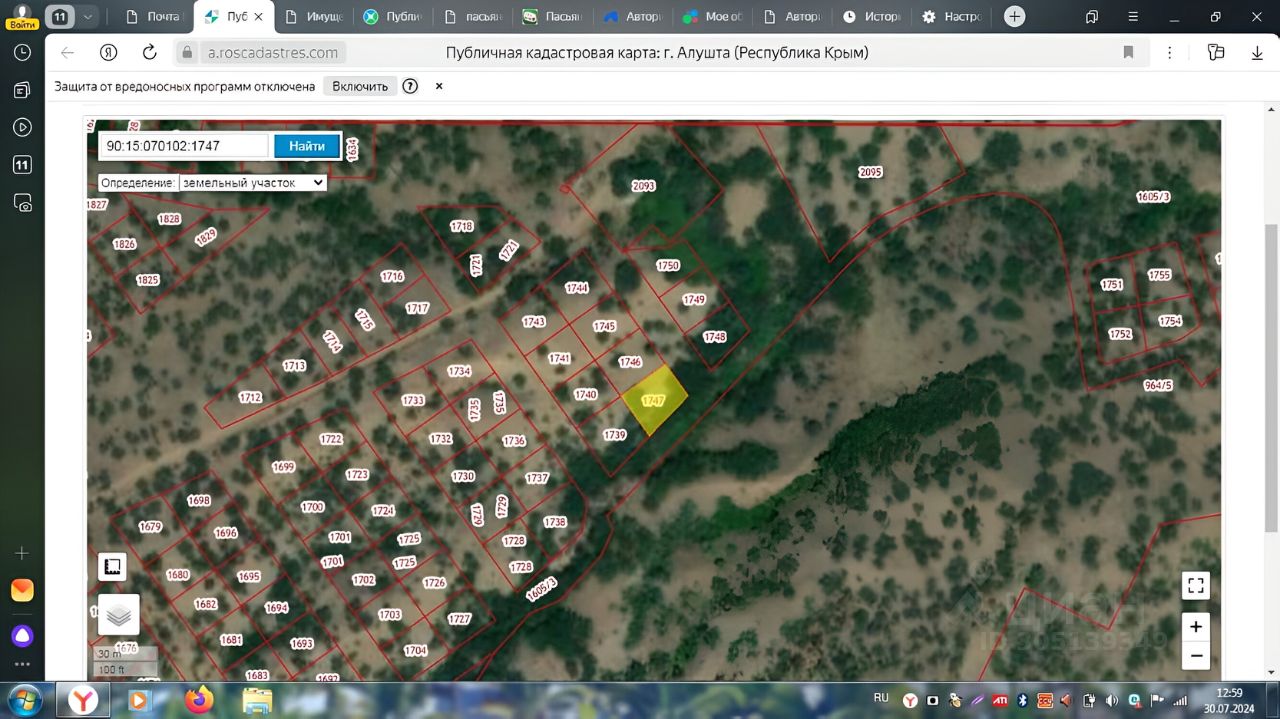Click the a.roscadastres.com address field

pyautogui.click(x=272, y=53)
